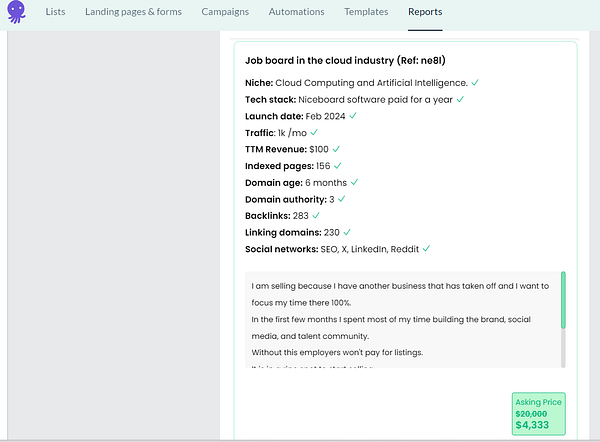Click the checkmark beside Traffic
This screenshot has width=600, height=442.
pos(314,132)
